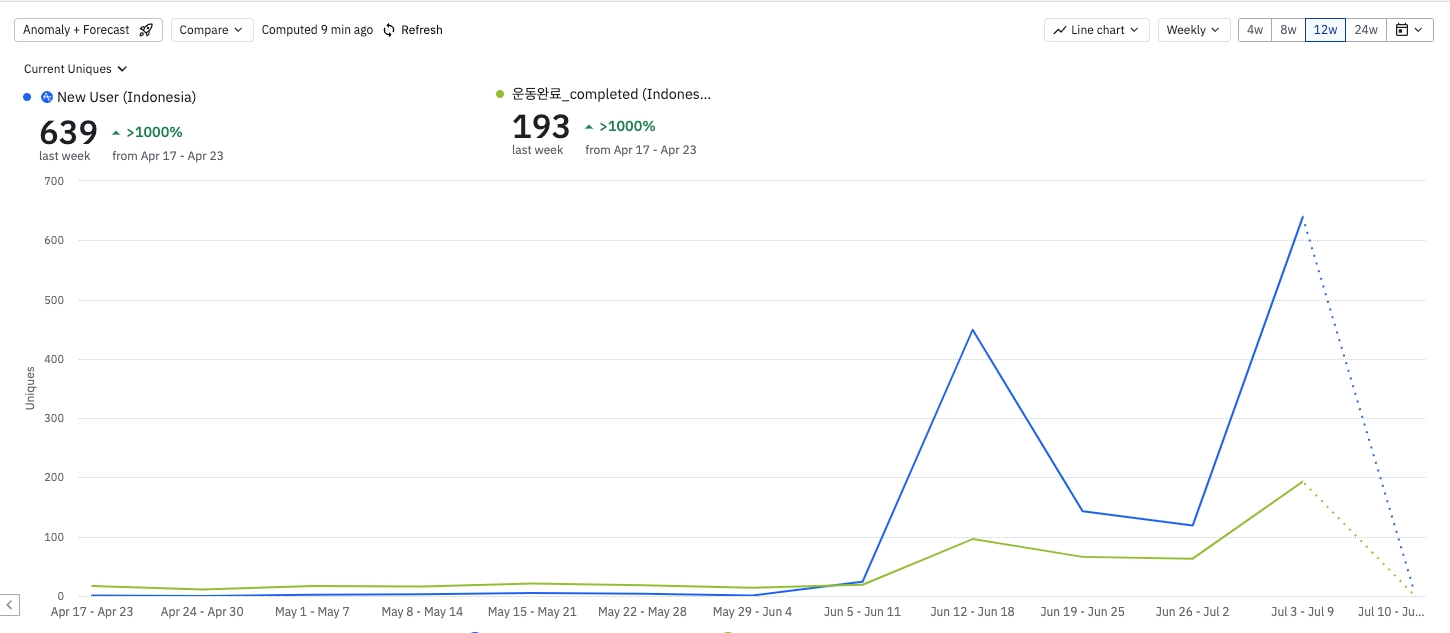Click the blue line peak at Jun 12 - Jun 18
Screen dimensions: 1450x633
point(972,329)
